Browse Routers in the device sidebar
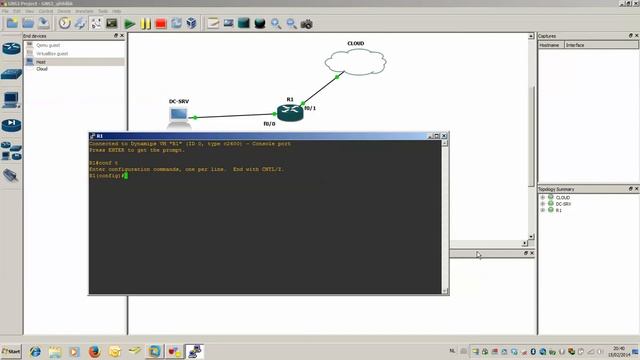The width and height of the screenshot is (640, 360). 11,49
